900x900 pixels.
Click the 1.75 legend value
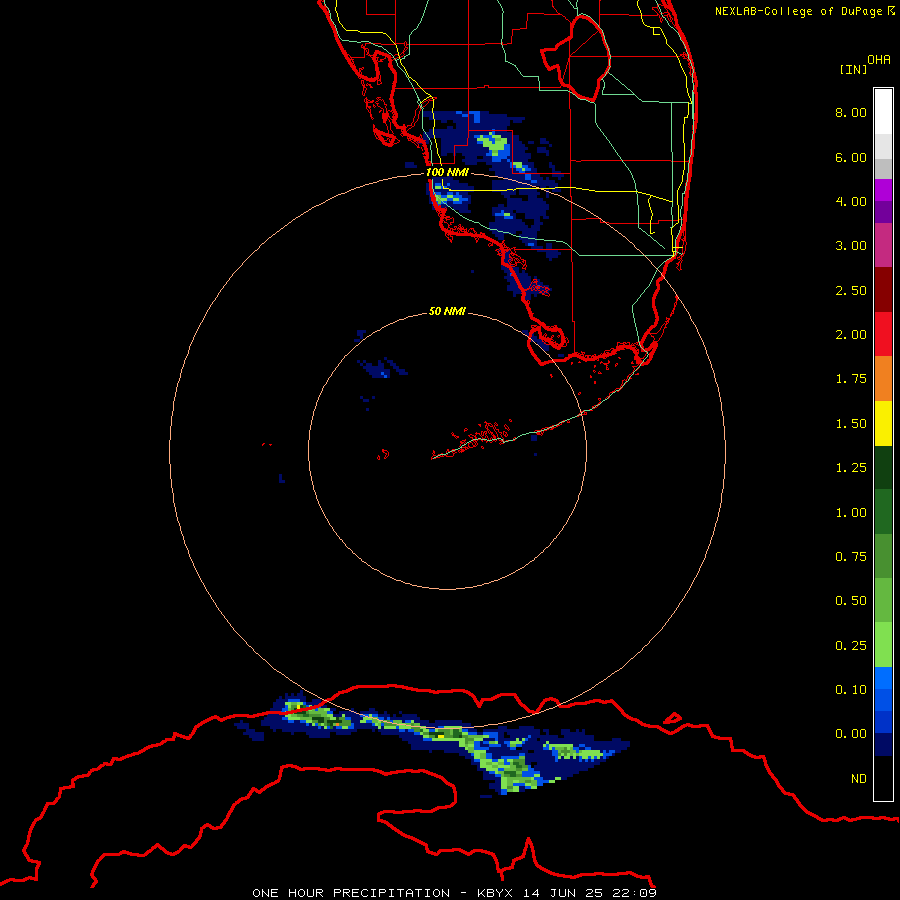(x=851, y=379)
